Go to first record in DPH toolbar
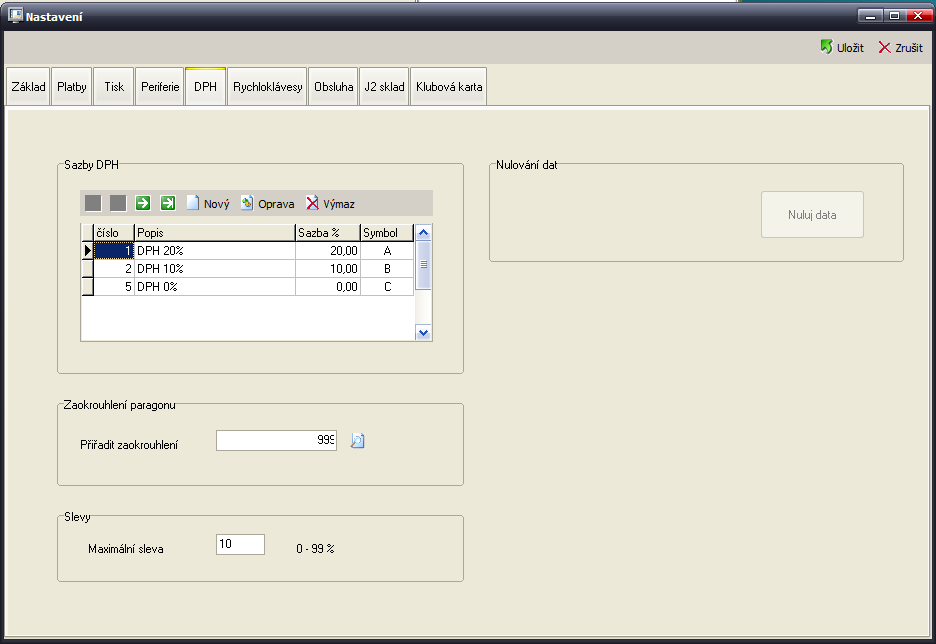 pyautogui.click(x=93, y=204)
